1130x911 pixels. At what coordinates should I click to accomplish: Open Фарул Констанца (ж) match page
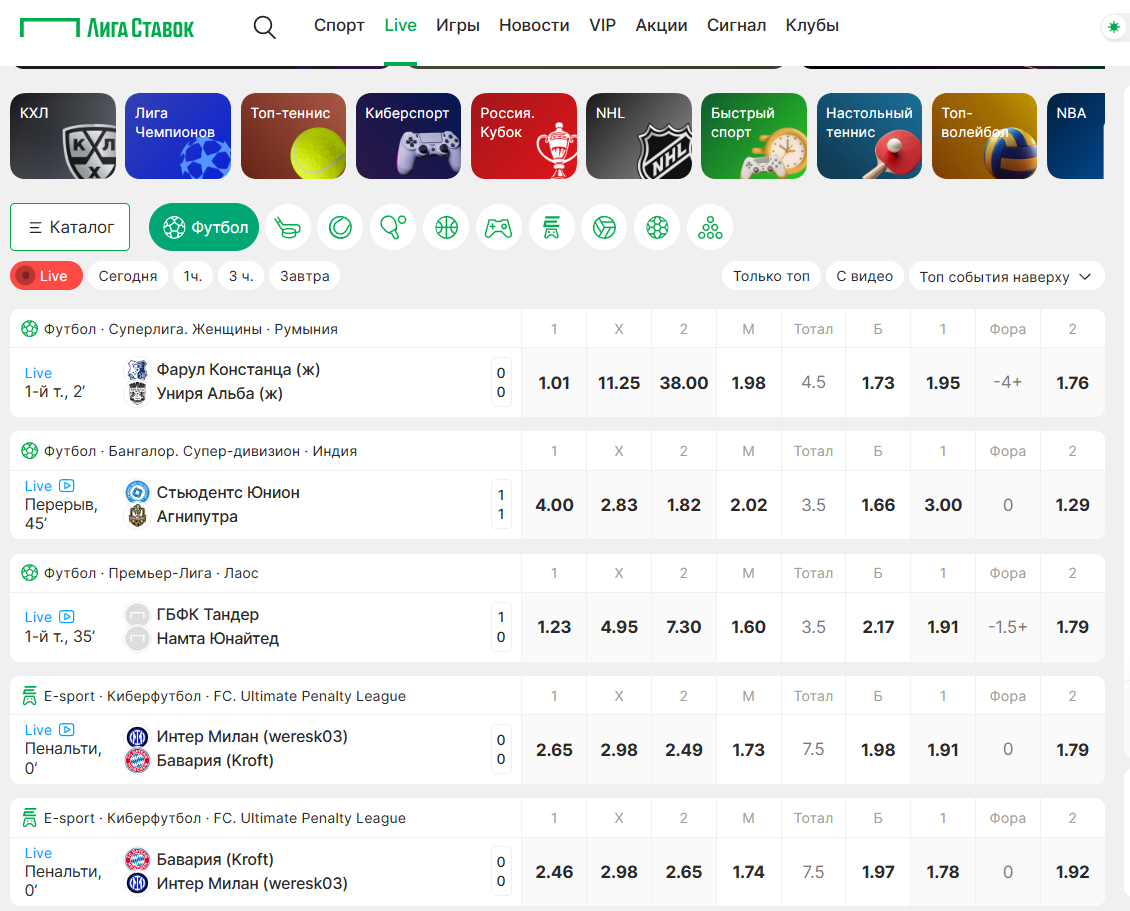coord(238,370)
